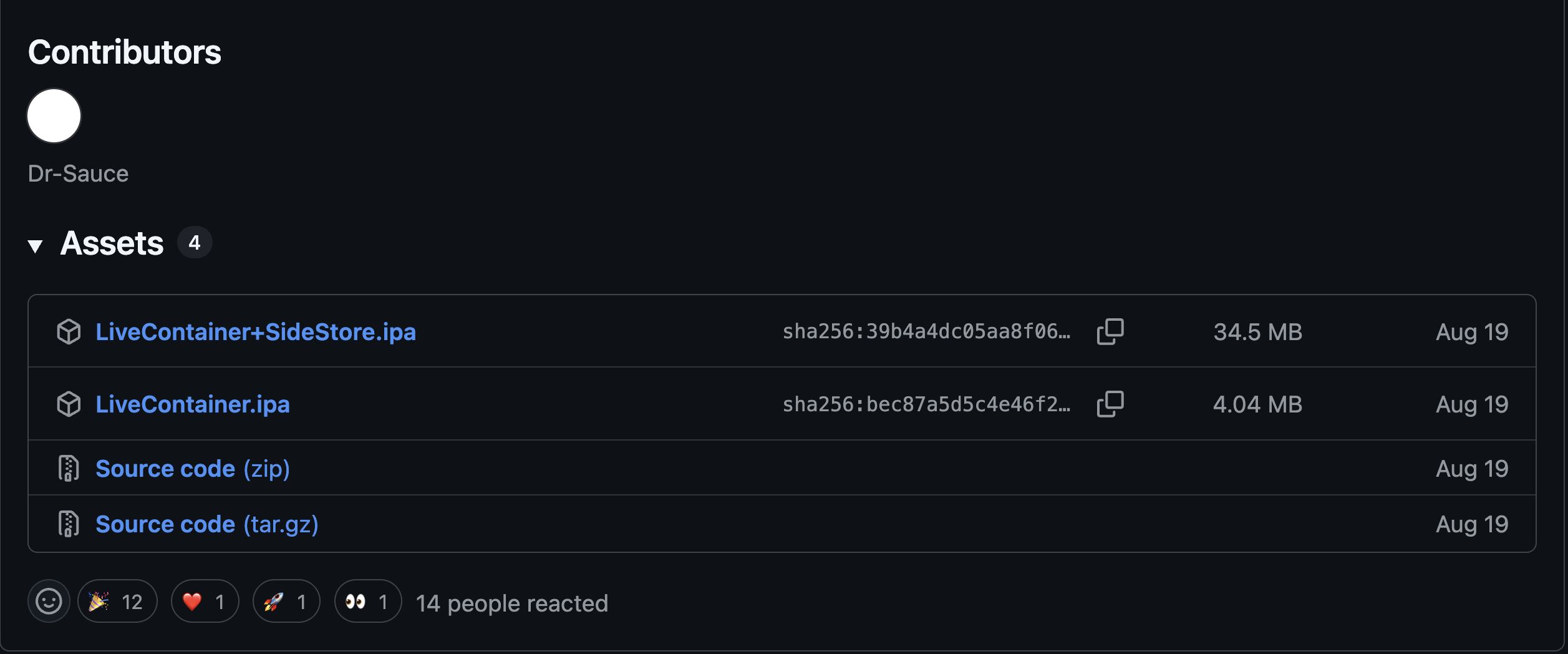Click the Assets count badge
The image size is (1568, 654).
pyautogui.click(x=195, y=242)
